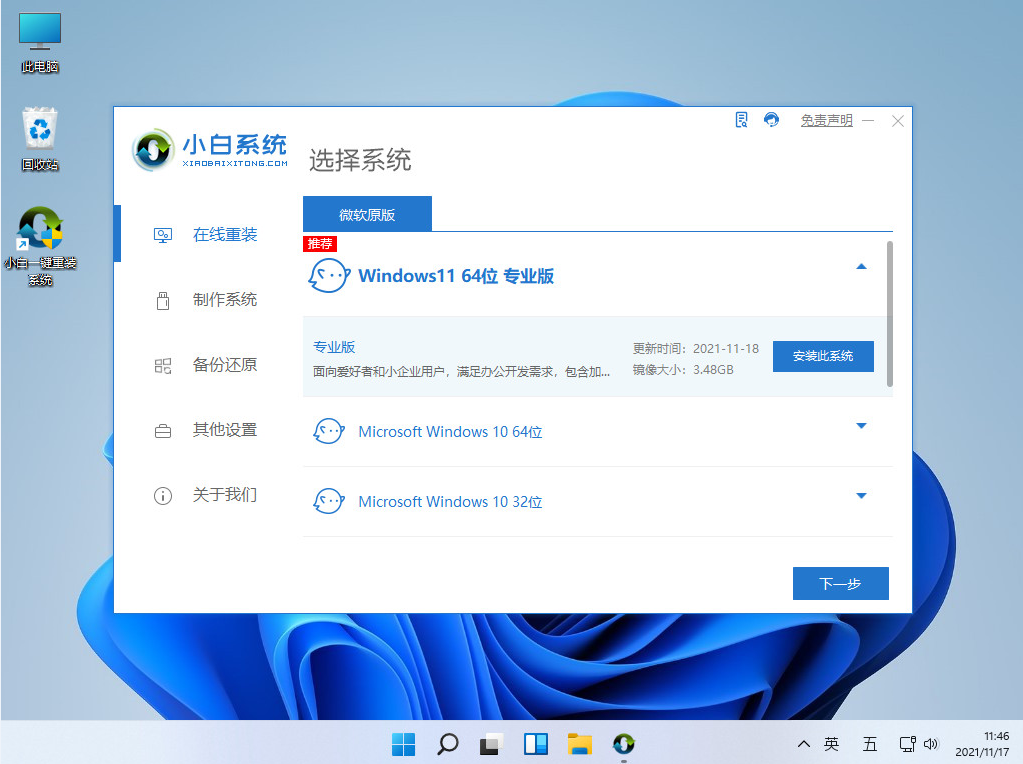The height and width of the screenshot is (764, 1023).
Task: Click the 下一步 next button
Action: click(840, 583)
